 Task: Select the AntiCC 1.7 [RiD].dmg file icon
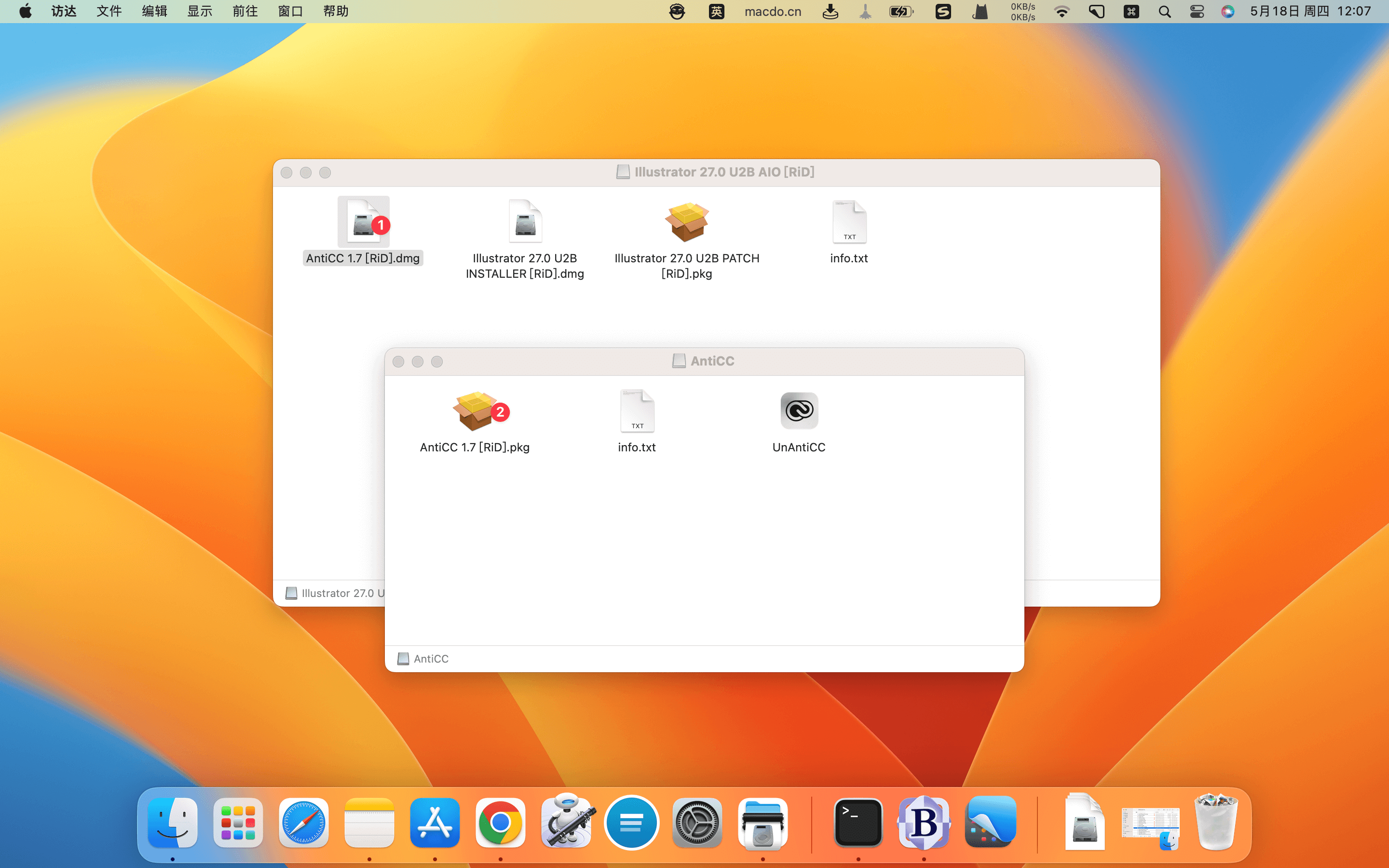[363, 222]
